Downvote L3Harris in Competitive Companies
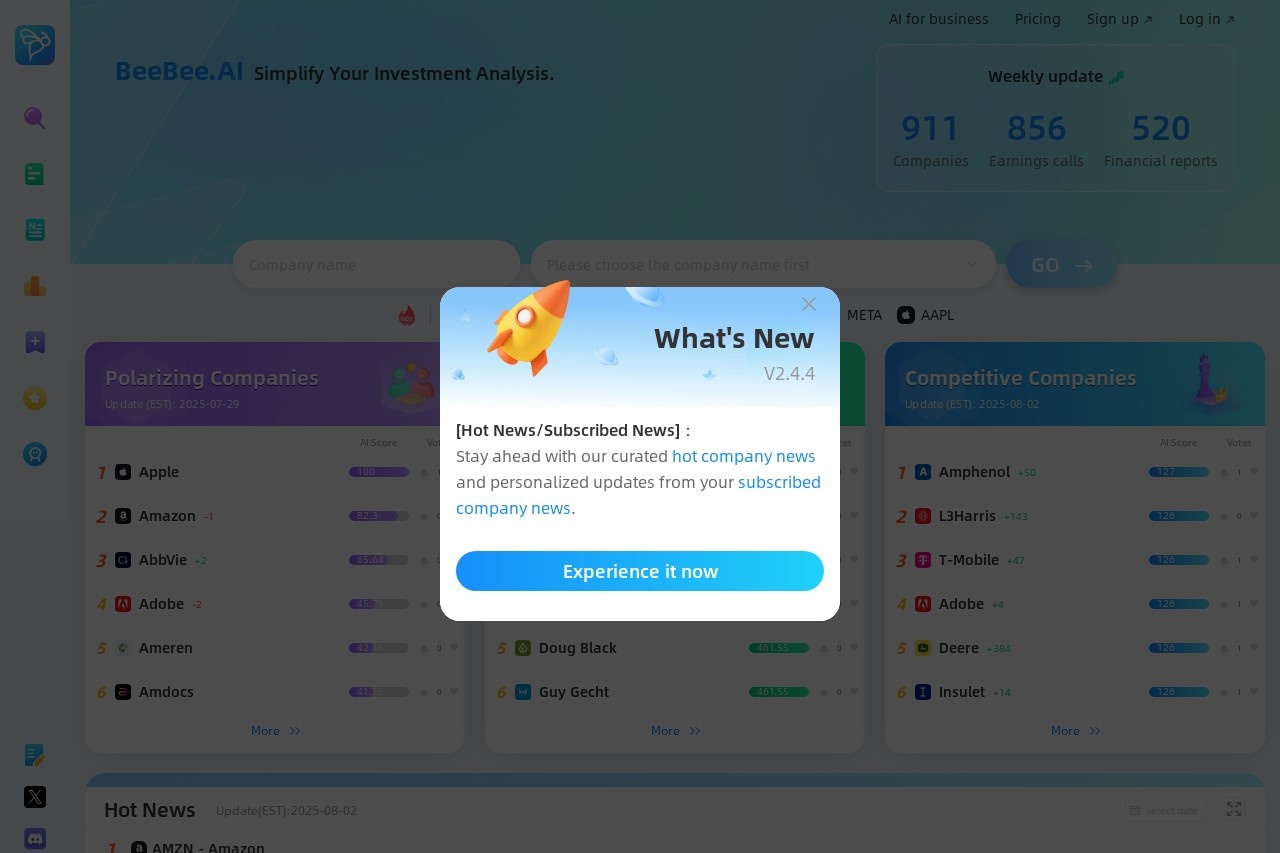1280x853 pixels. [x=1254, y=516]
